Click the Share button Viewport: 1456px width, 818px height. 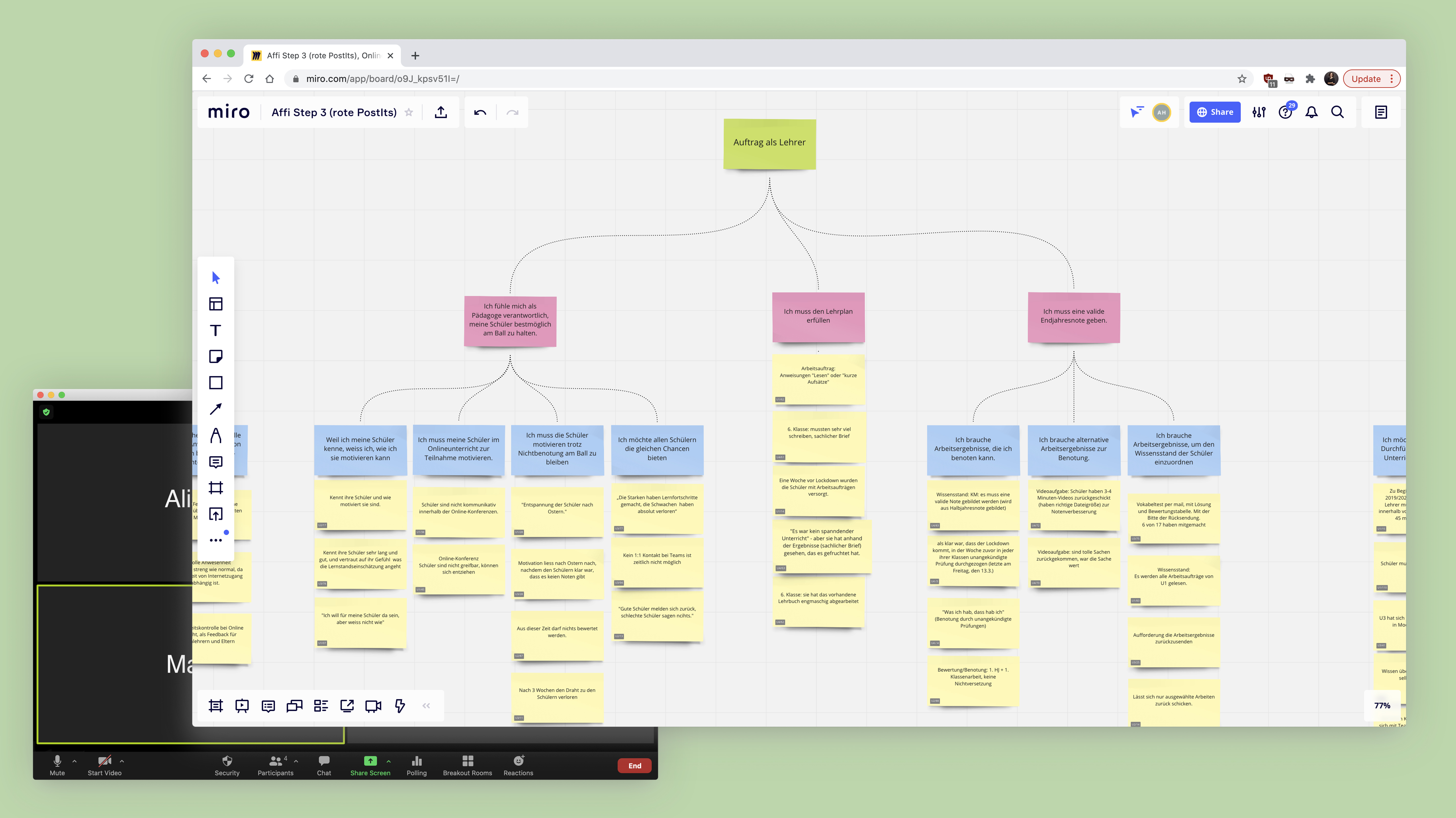[1215, 112]
